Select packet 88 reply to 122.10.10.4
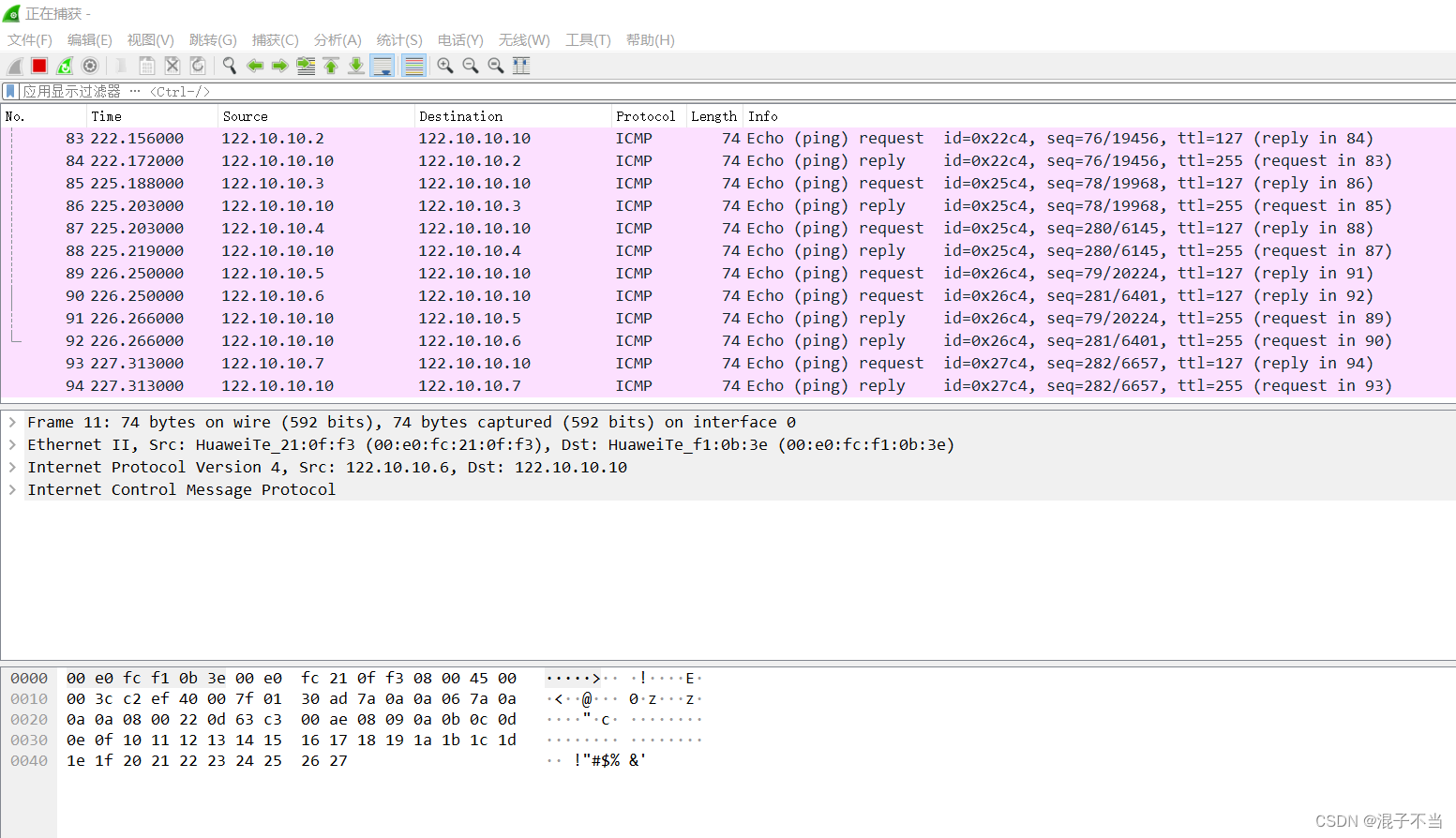The image size is (1456, 838). point(728,251)
